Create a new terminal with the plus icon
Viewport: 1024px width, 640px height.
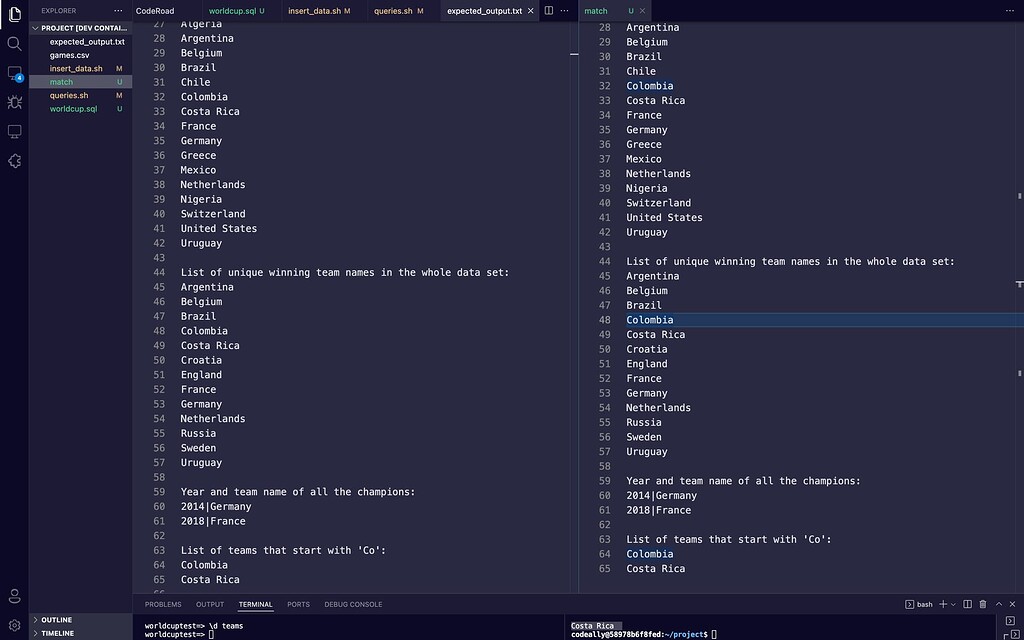[942, 604]
